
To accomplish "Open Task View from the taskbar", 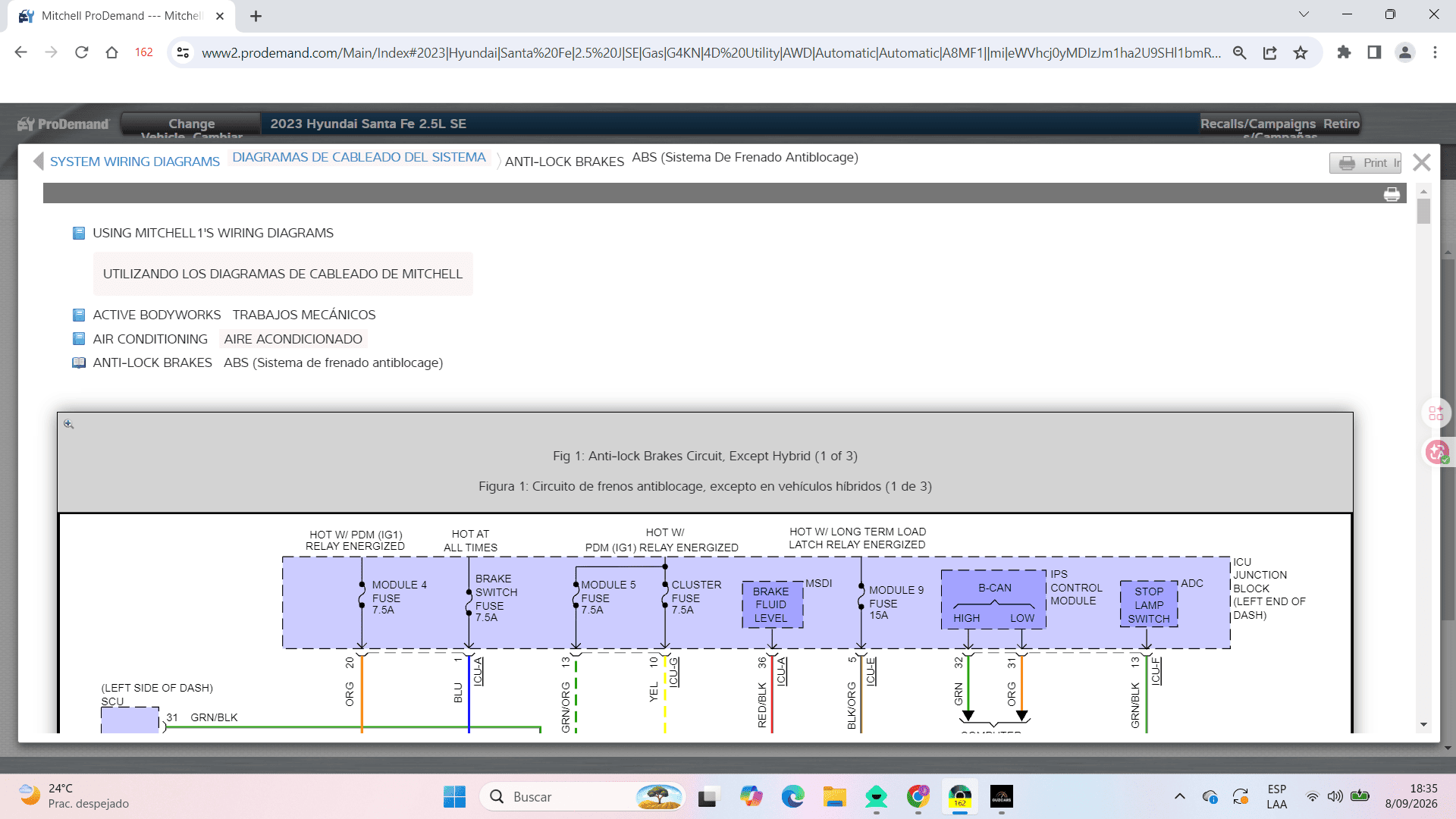I will click(x=708, y=796).
